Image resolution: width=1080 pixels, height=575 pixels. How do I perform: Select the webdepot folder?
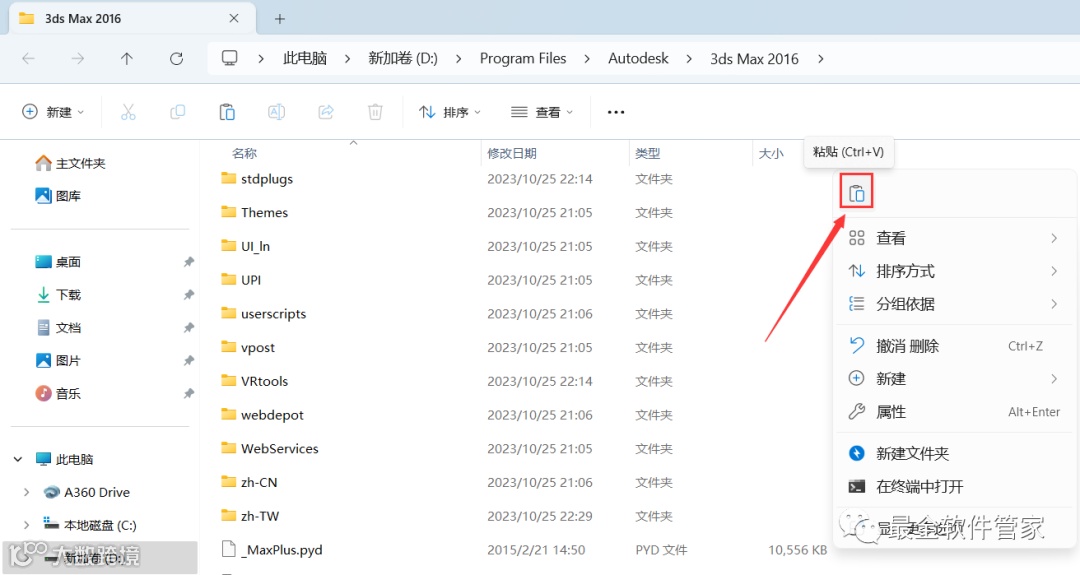click(x=262, y=415)
